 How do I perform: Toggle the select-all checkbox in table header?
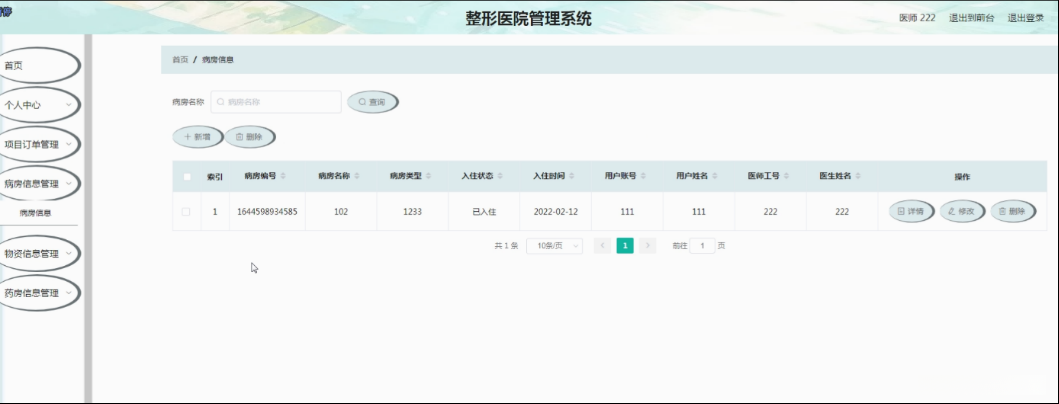click(187, 176)
